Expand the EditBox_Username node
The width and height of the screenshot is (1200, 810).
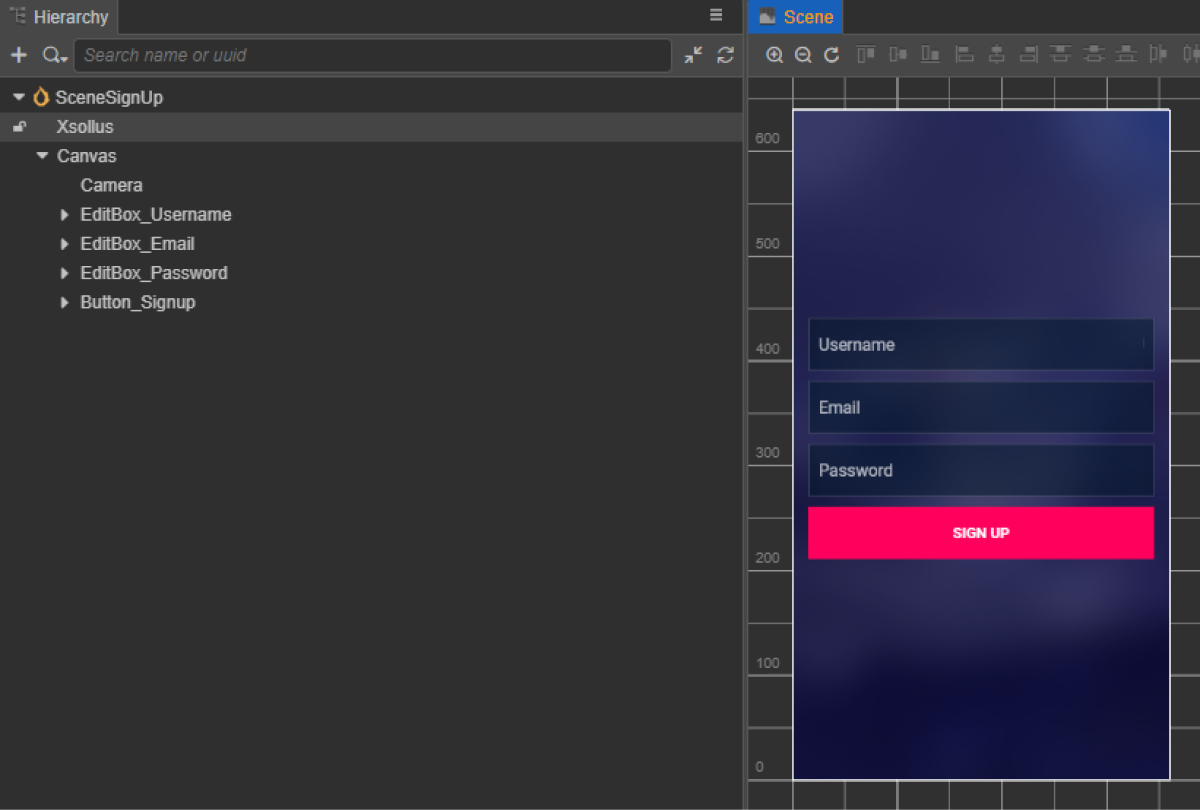coord(65,215)
